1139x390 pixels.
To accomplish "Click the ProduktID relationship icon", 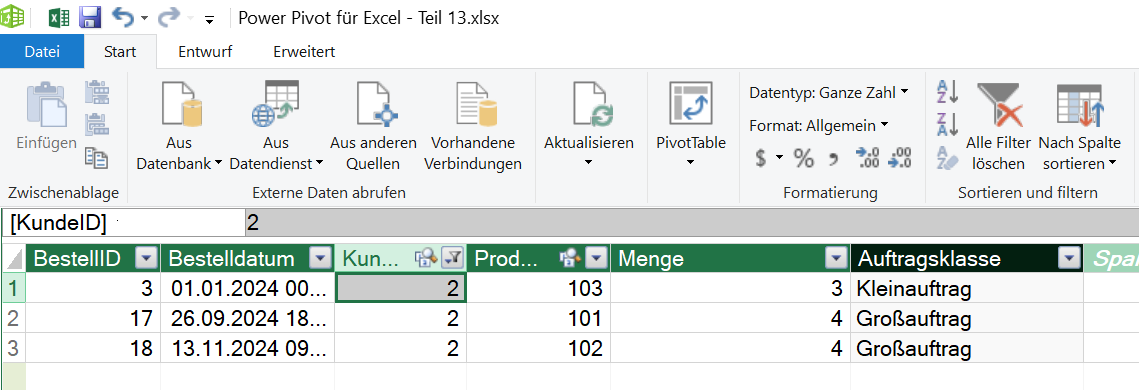I will click(x=570, y=257).
